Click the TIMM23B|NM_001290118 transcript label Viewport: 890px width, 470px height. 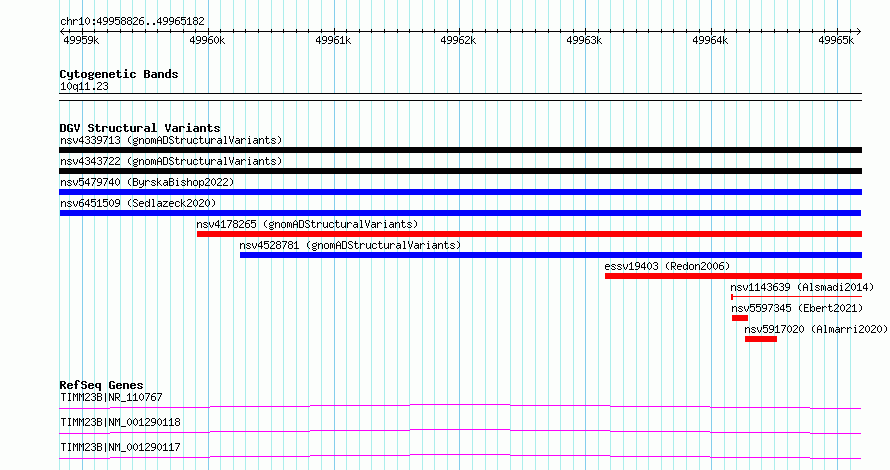pyautogui.click(x=120, y=422)
